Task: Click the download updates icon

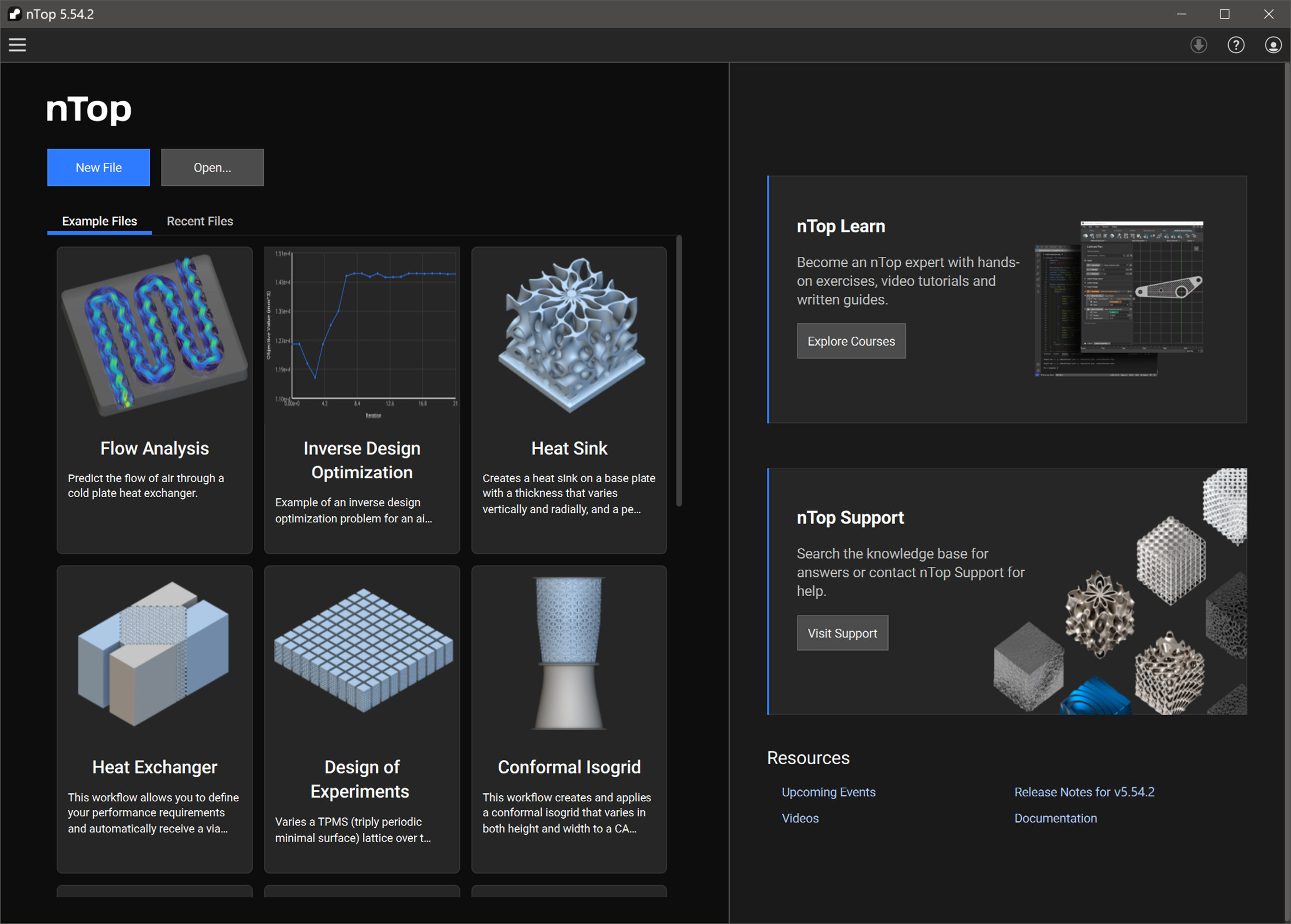Action: point(1198,45)
